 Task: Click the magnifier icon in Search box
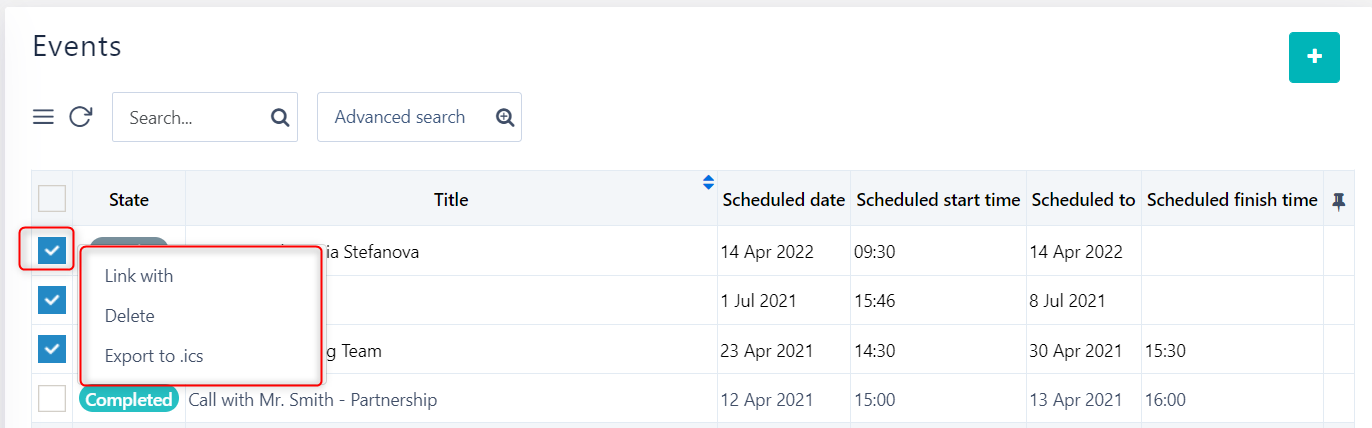click(x=280, y=117)
